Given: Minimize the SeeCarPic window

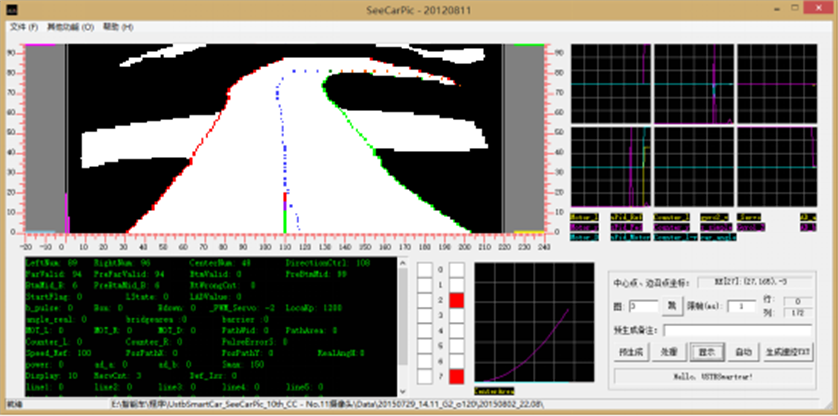Looking at the screenshot, I should pos(776,9).
